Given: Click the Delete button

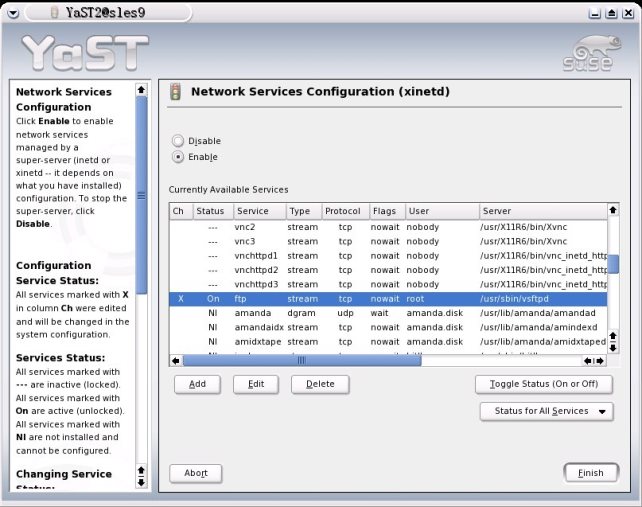Looking at the screenshot, I should coord(320,384).
